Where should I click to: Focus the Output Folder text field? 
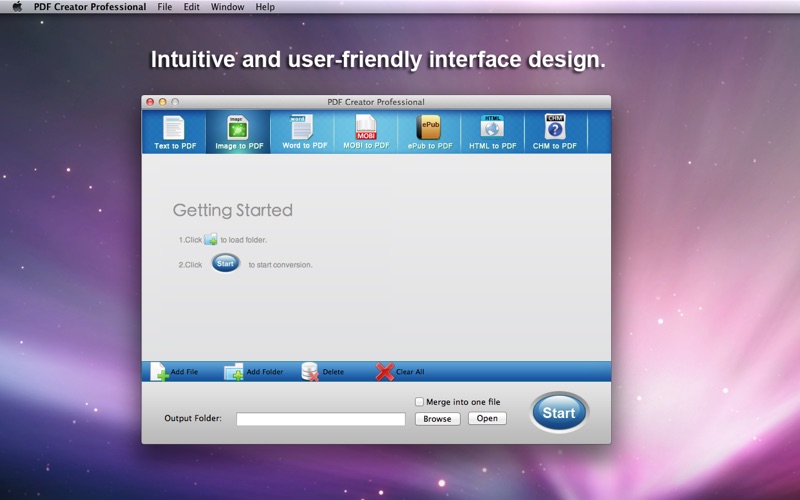coord(320,419)
